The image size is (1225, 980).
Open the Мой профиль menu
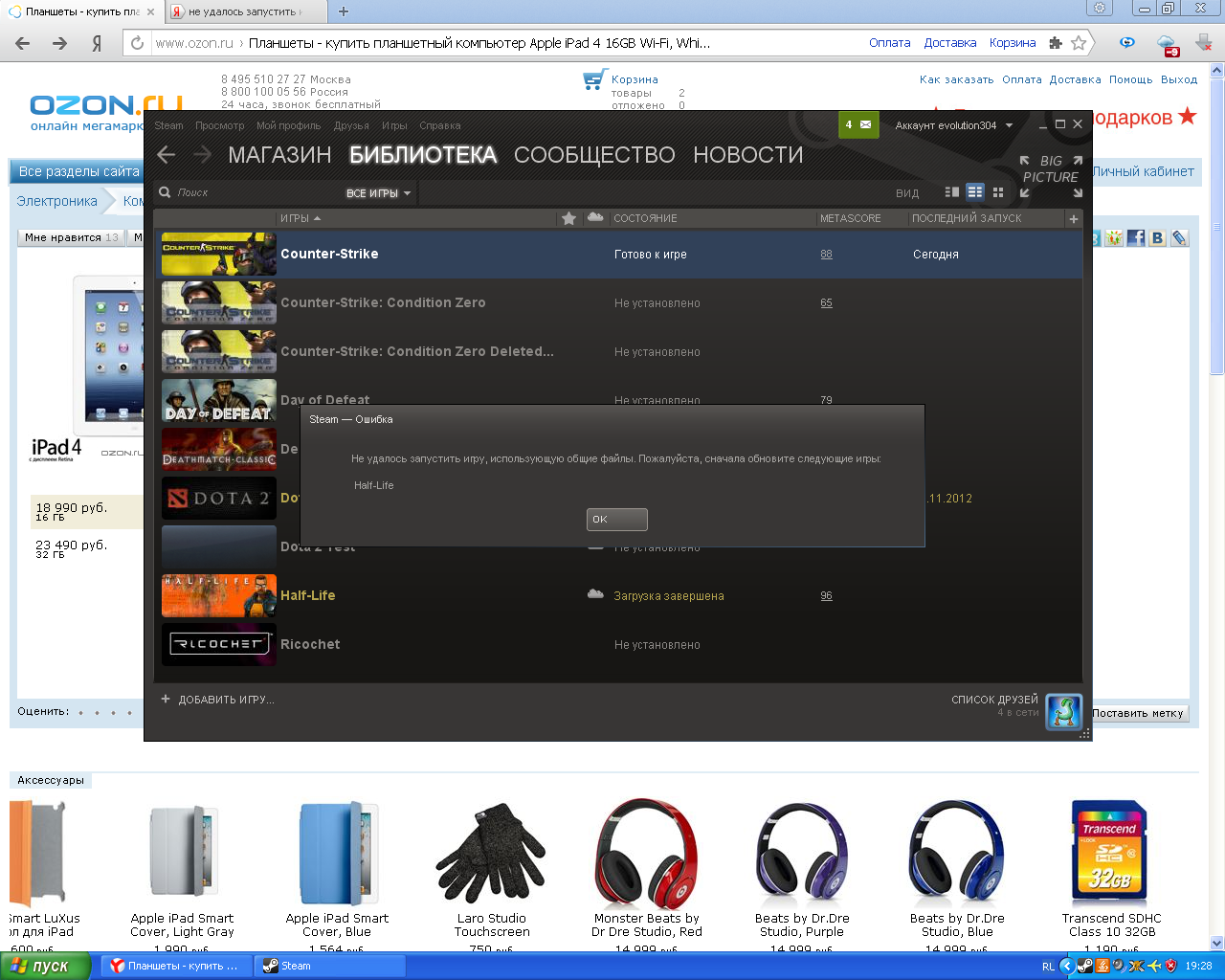click(x=288, y=125)
